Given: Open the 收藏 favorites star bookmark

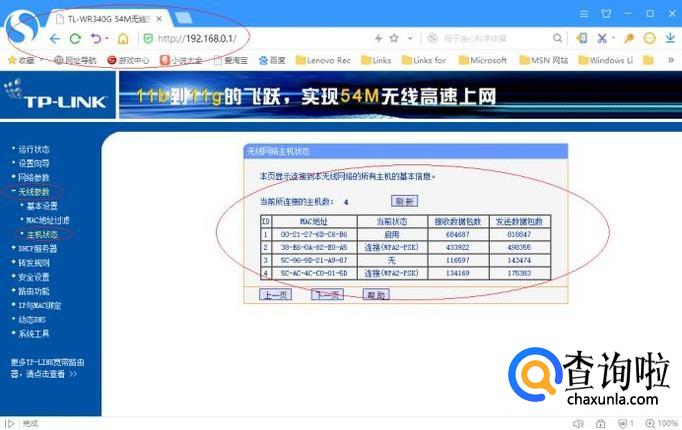Looking at the screenshot, I should point(21,60).
